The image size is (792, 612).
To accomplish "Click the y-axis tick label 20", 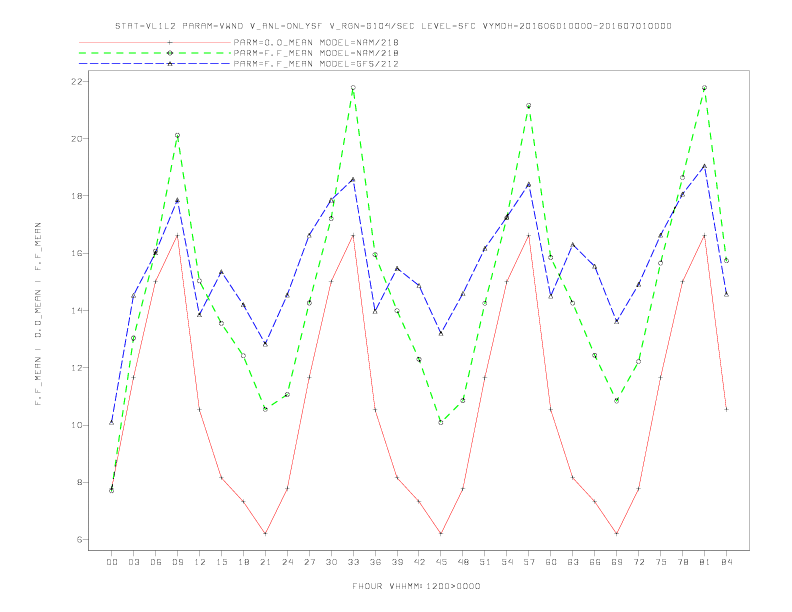I will click(79, 139).
